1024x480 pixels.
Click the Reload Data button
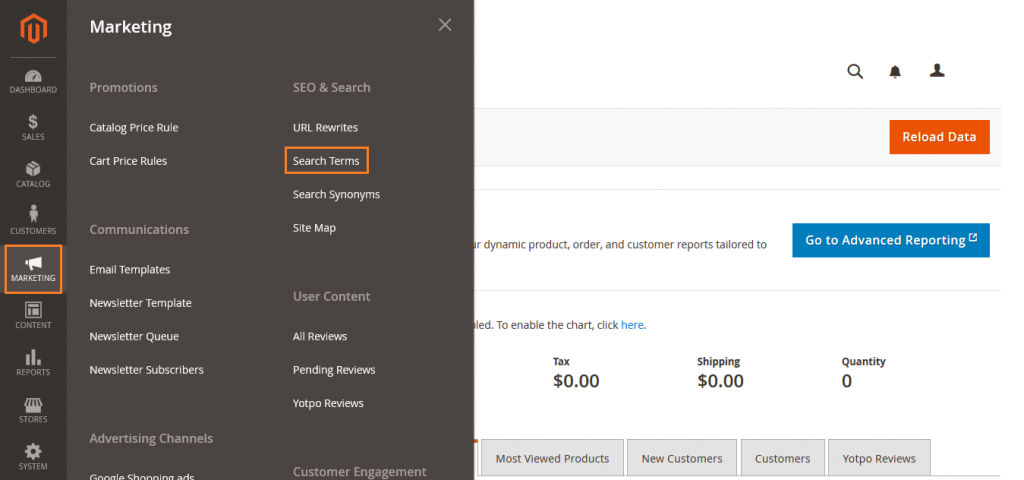coord(939,137)
